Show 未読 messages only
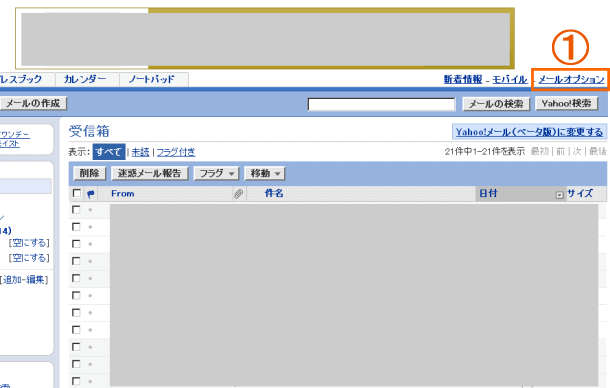Screen dimensions: 610x388 click(x=140, y=152)
